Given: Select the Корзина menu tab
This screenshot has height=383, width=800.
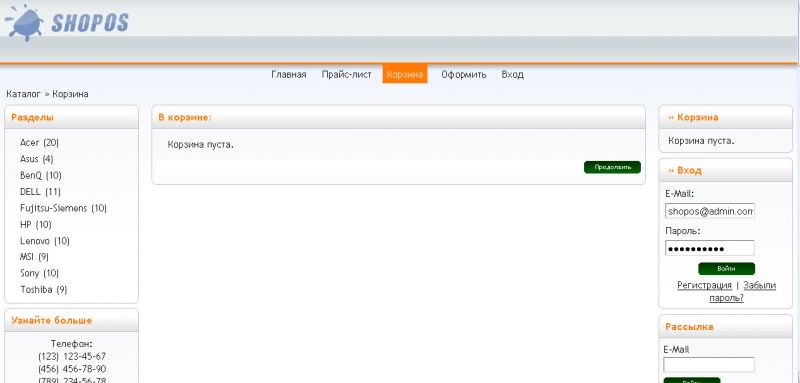Looking at the screenshot, I should click(405, 74).
